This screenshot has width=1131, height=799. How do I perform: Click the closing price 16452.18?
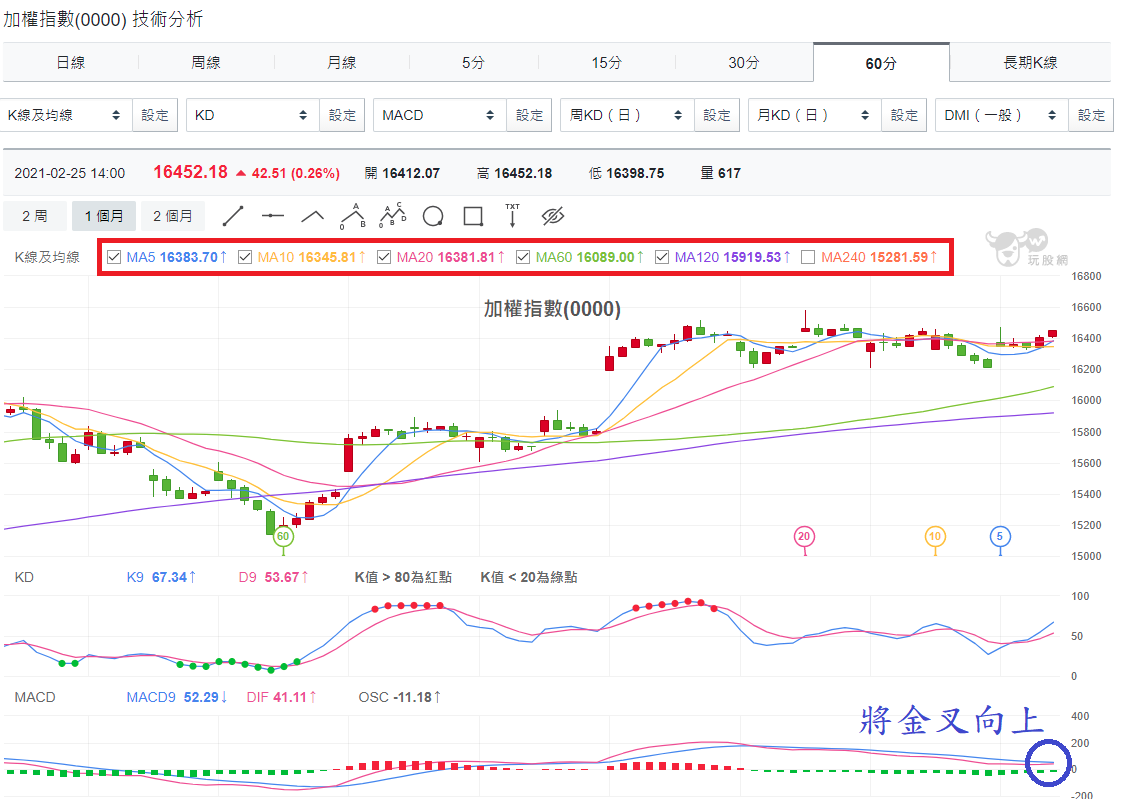tap(190, 172)
